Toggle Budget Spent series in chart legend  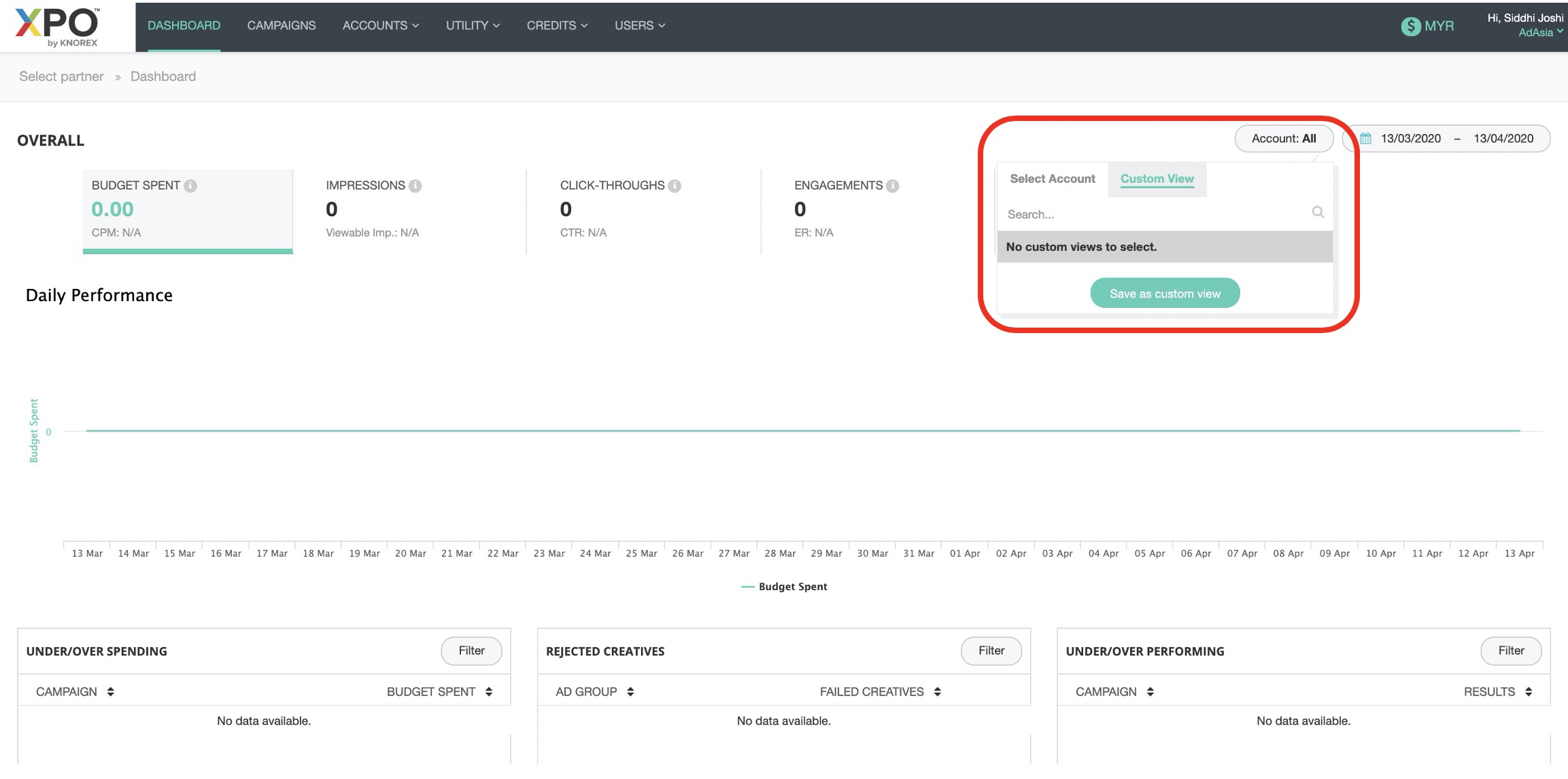[x=784, y=587]
